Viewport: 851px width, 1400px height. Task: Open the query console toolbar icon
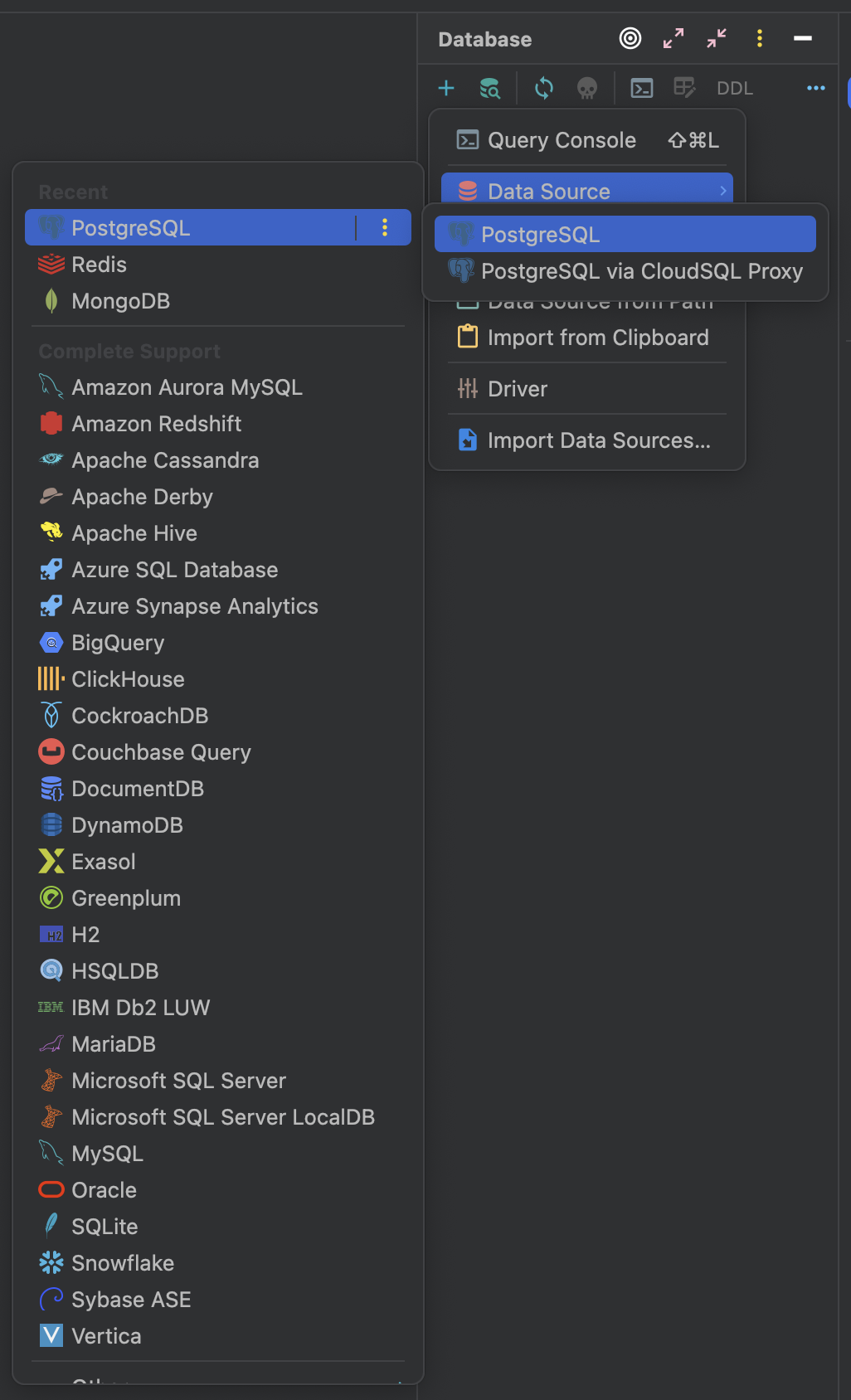tap(642, 88)
